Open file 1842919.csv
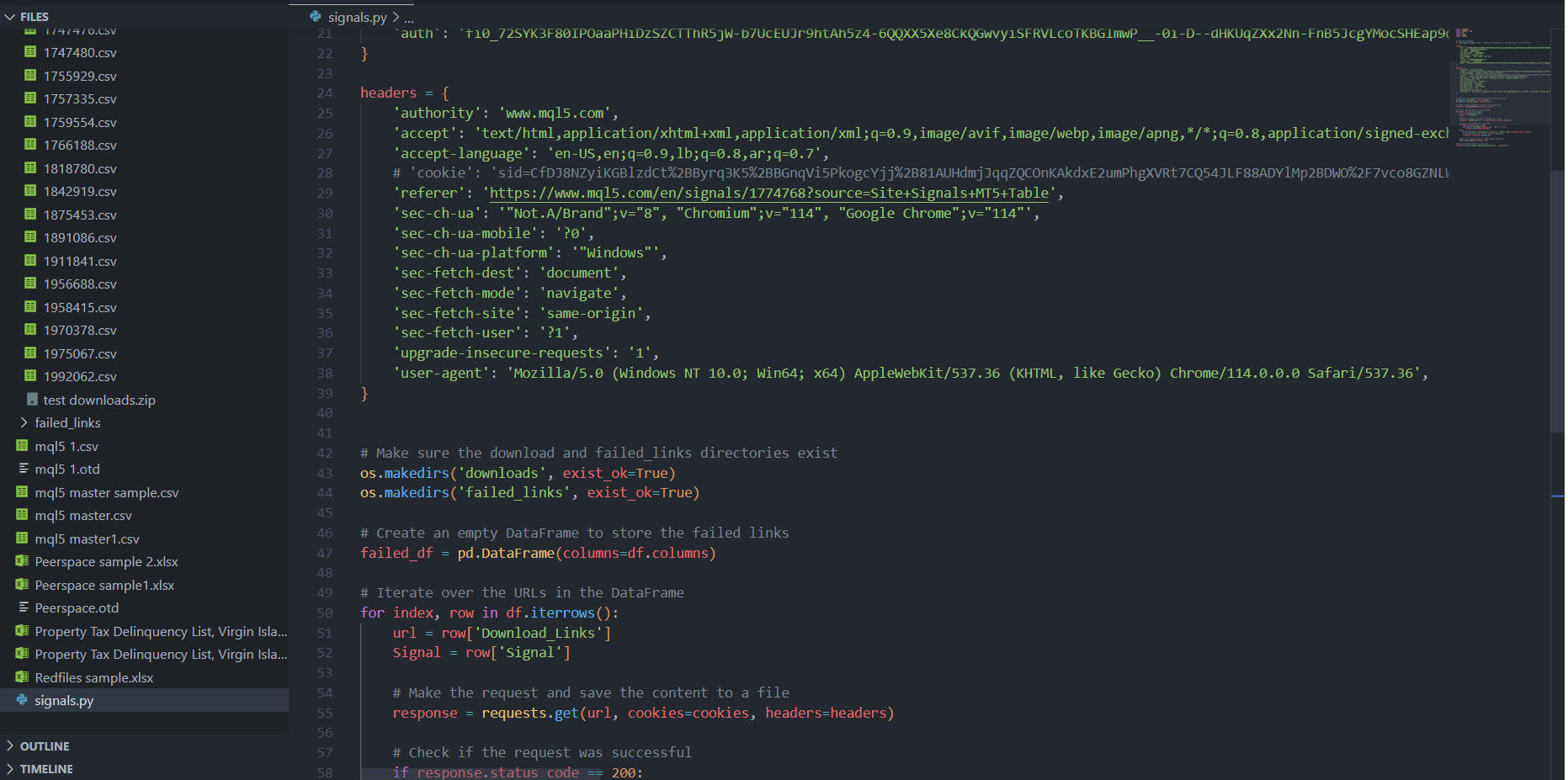Viewport: 1568px width, 780px height. pyautogui.click(x=80, y=191)
